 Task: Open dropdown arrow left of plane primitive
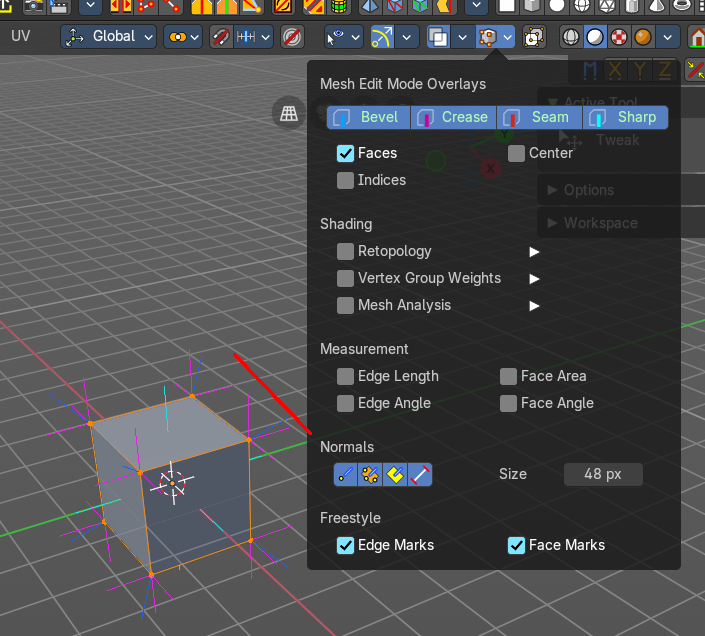[x=477, y=5]
